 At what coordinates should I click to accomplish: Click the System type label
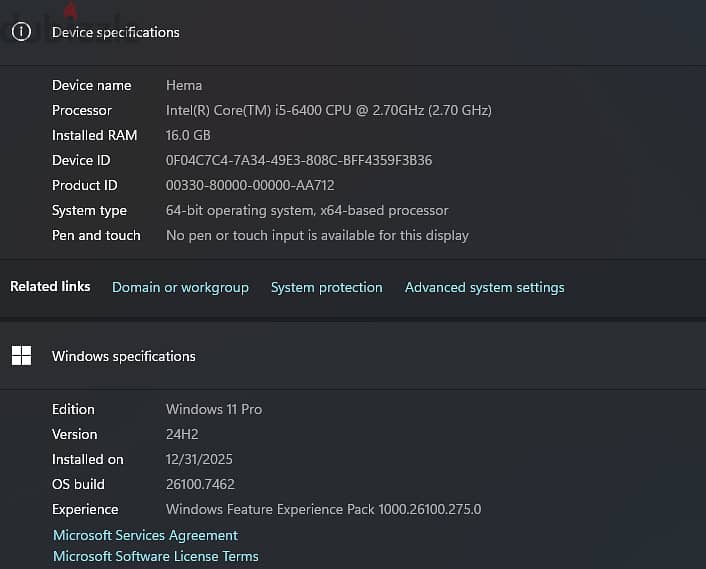89,211
